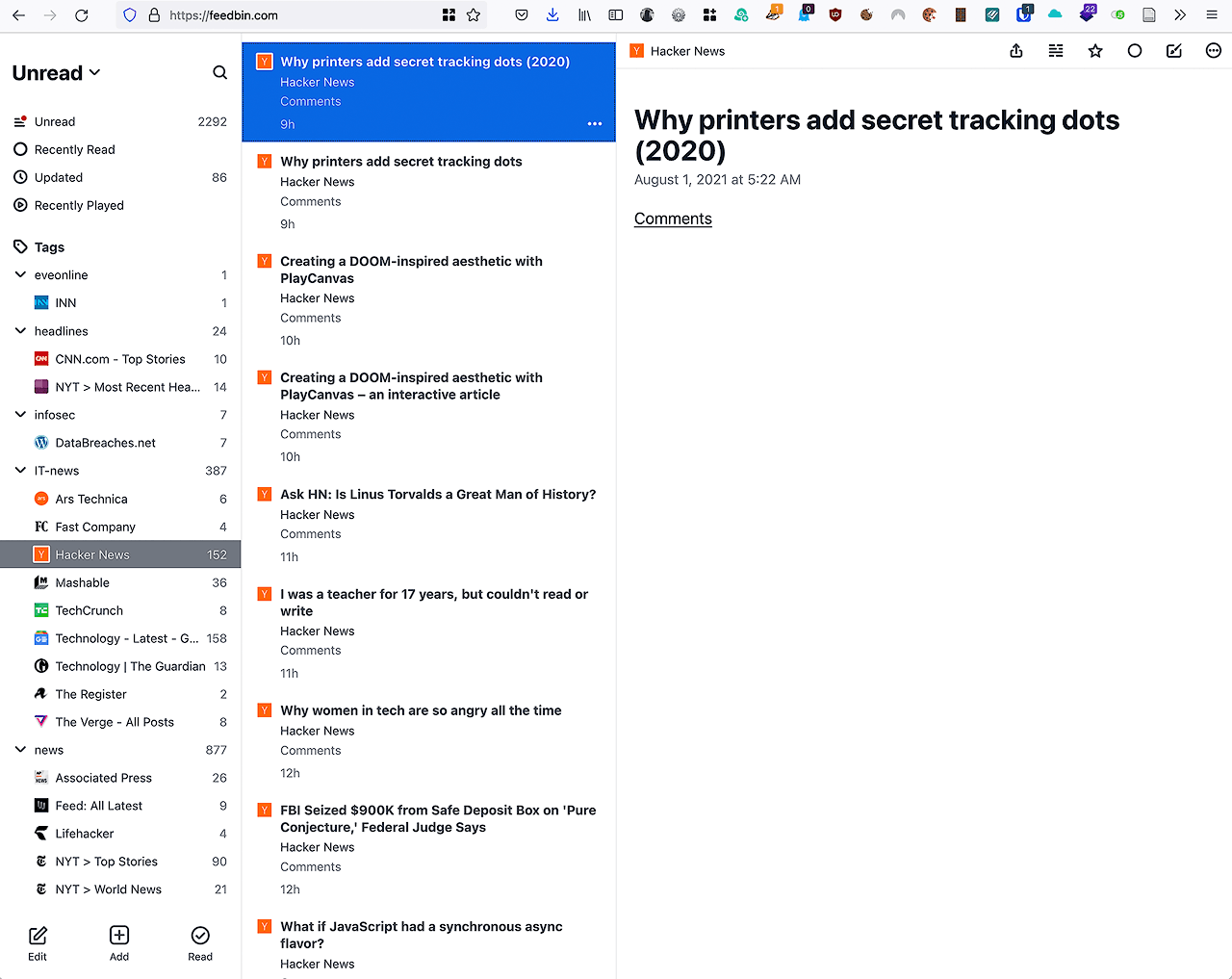1232x979 pixels.
Task: Select Updated in sidebar
Action: [x=120, y=178]
